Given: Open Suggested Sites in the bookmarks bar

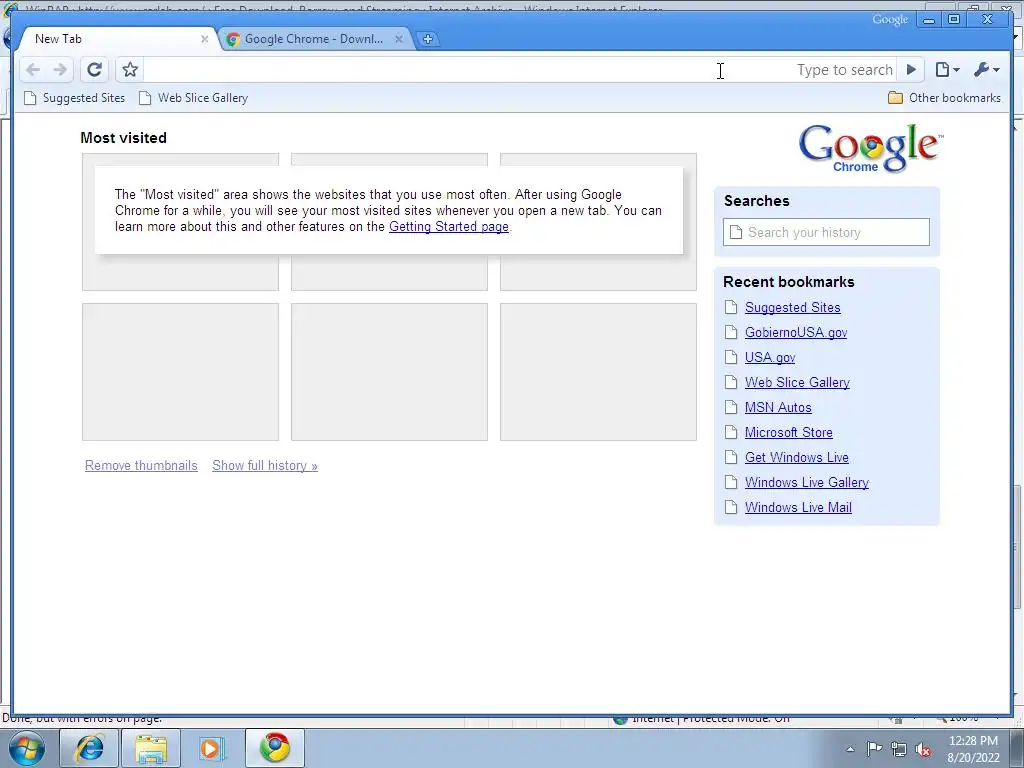Looking at the screenshot, I should click(x=74, y=98).
